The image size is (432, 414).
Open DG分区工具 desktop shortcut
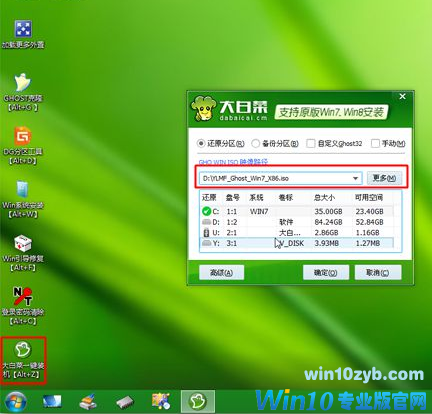(23, 146)
